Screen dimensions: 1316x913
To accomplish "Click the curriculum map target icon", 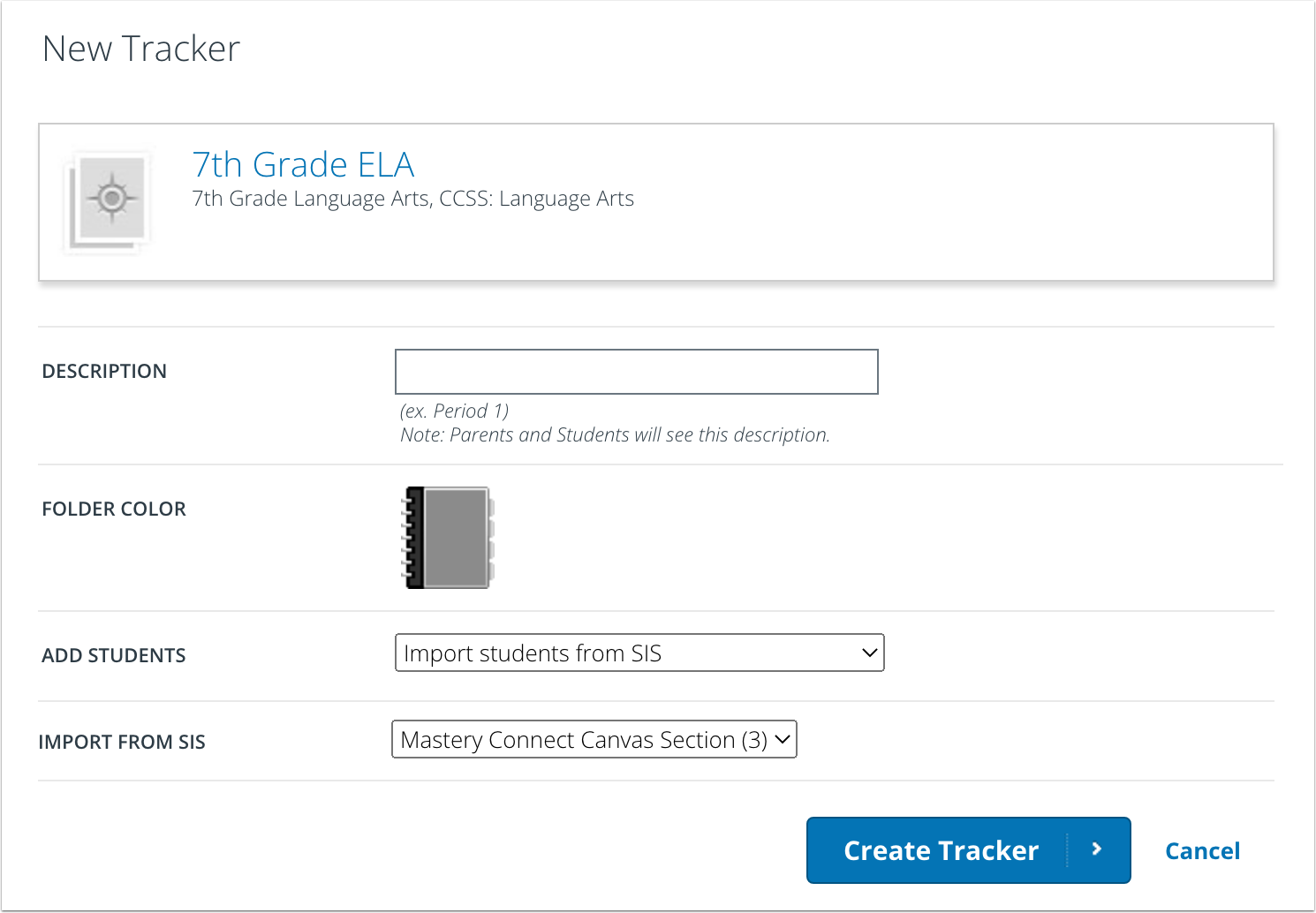I will [111, 198].
